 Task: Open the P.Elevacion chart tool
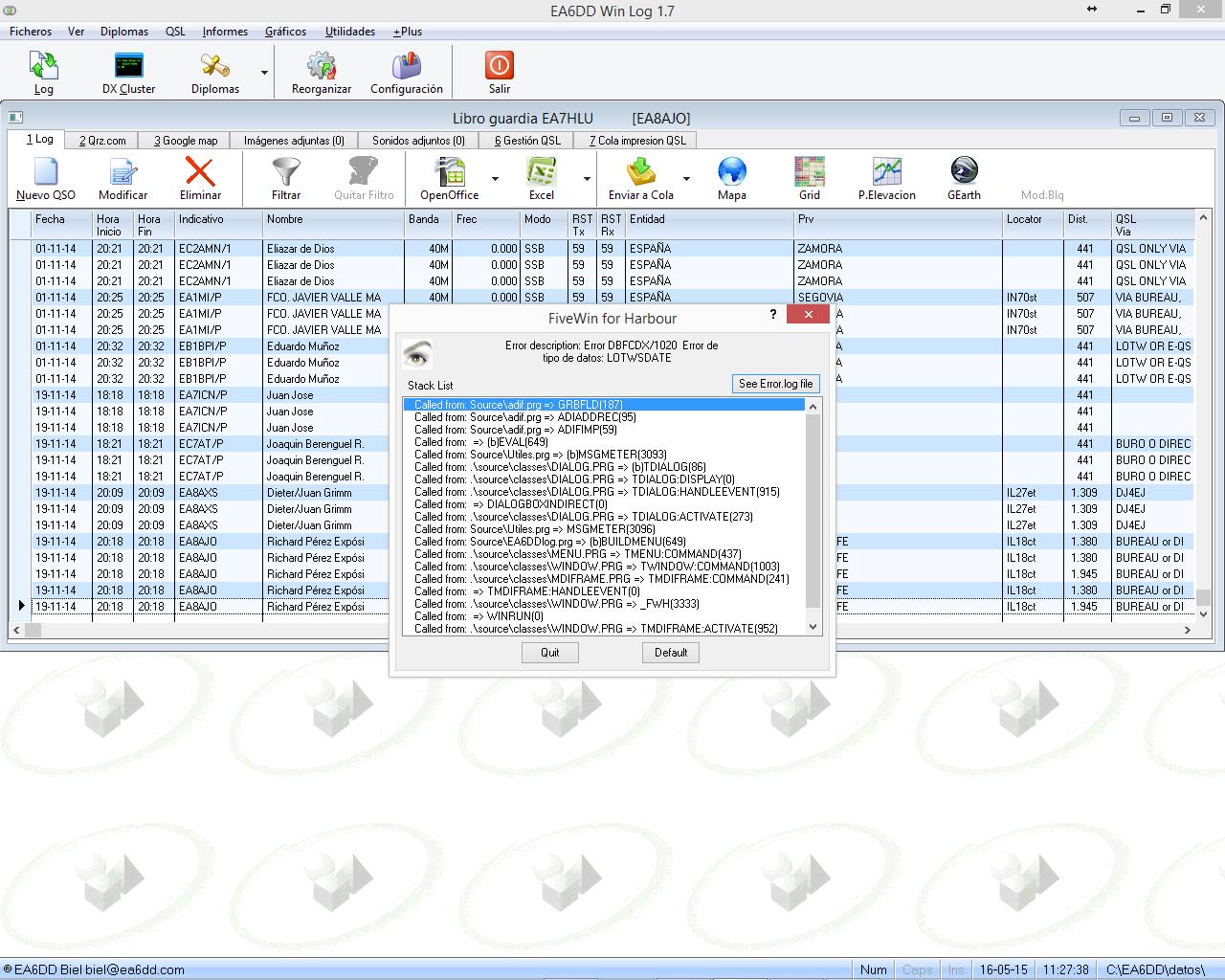coord(886,179)
